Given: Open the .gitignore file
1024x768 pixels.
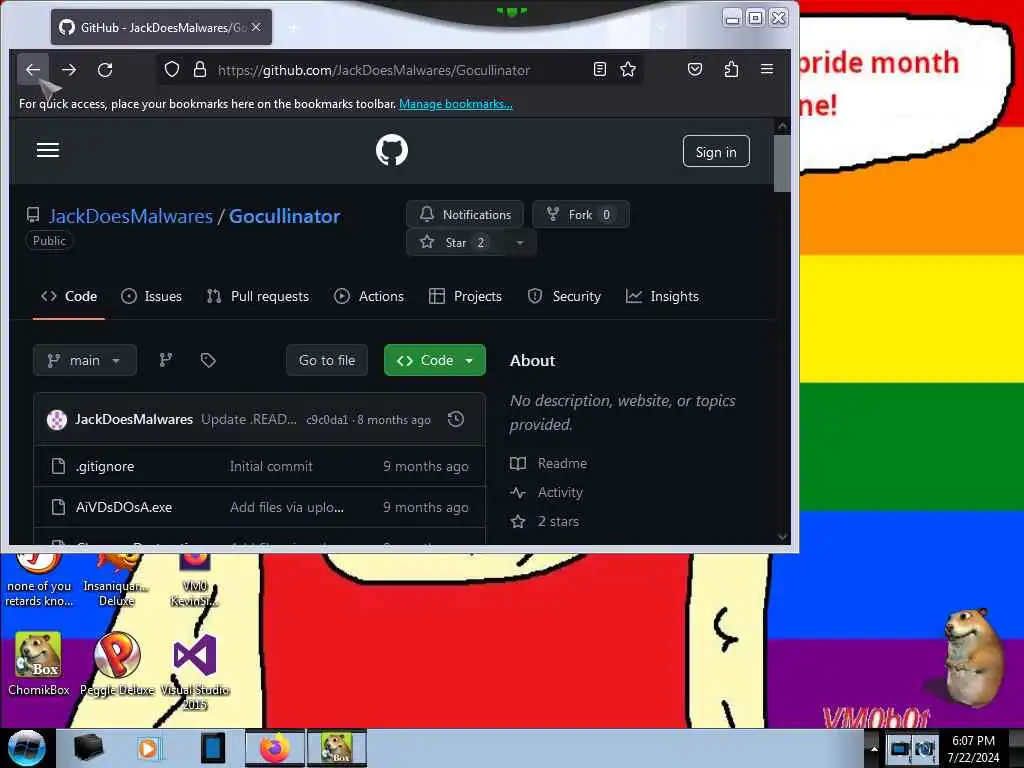Looking at the screenshot, I should 104,466.
